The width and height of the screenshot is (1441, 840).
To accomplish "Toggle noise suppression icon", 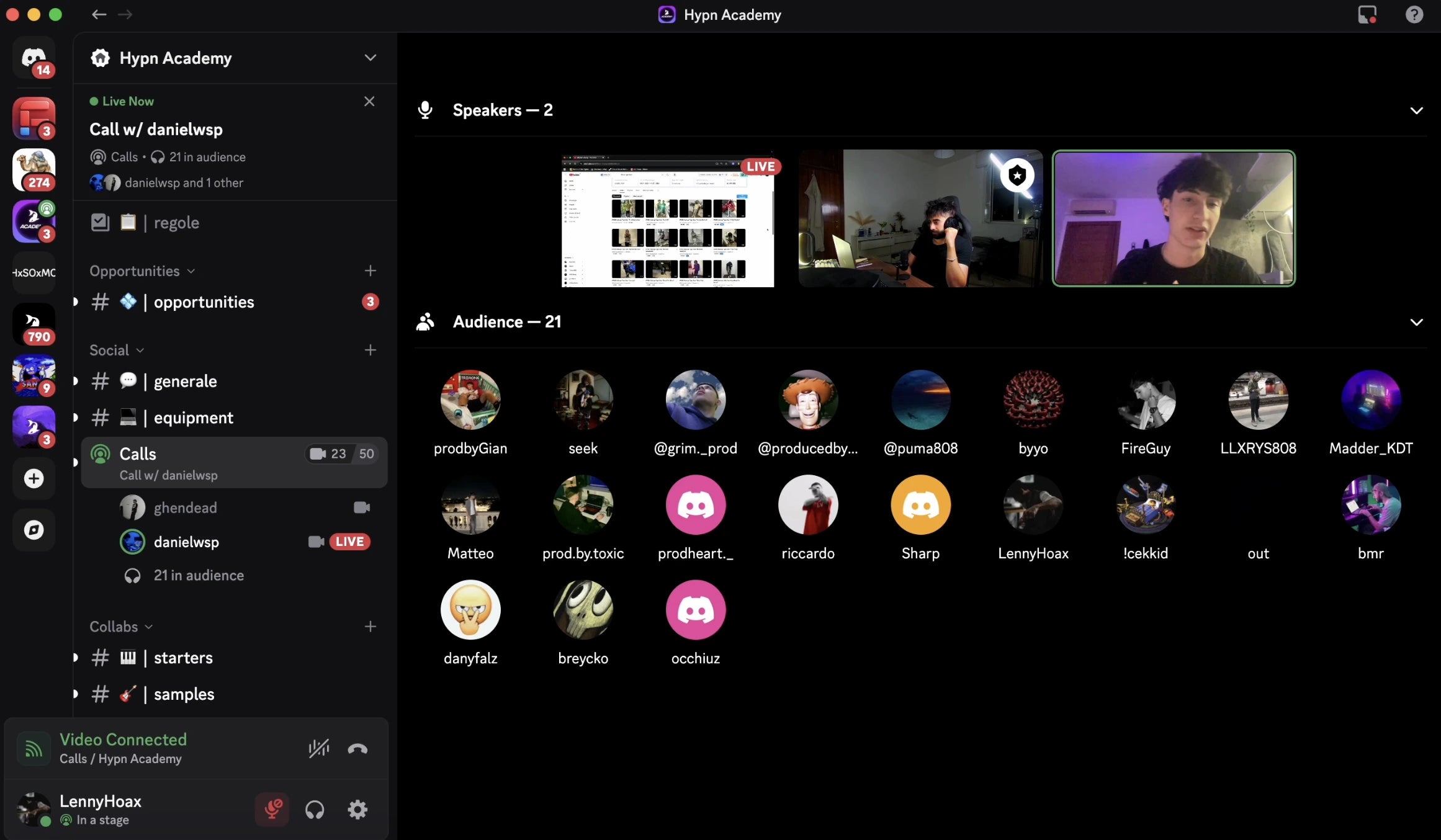I will point(319,749).
